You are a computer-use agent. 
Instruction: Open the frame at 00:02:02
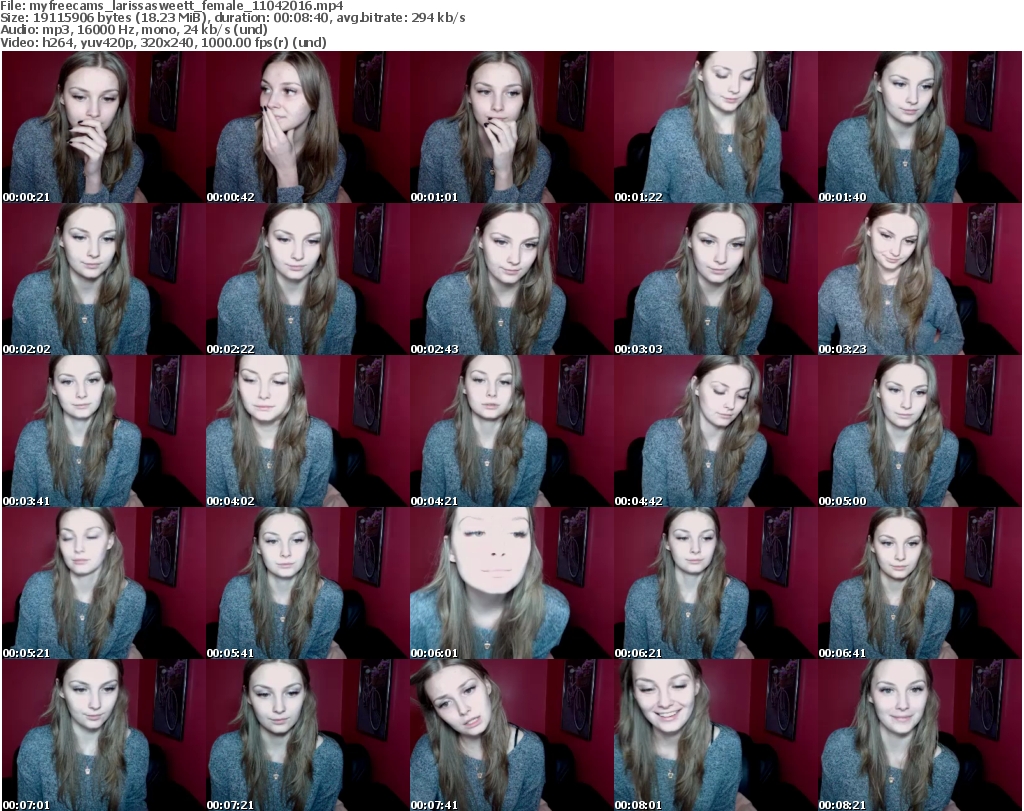pos(104,279)
